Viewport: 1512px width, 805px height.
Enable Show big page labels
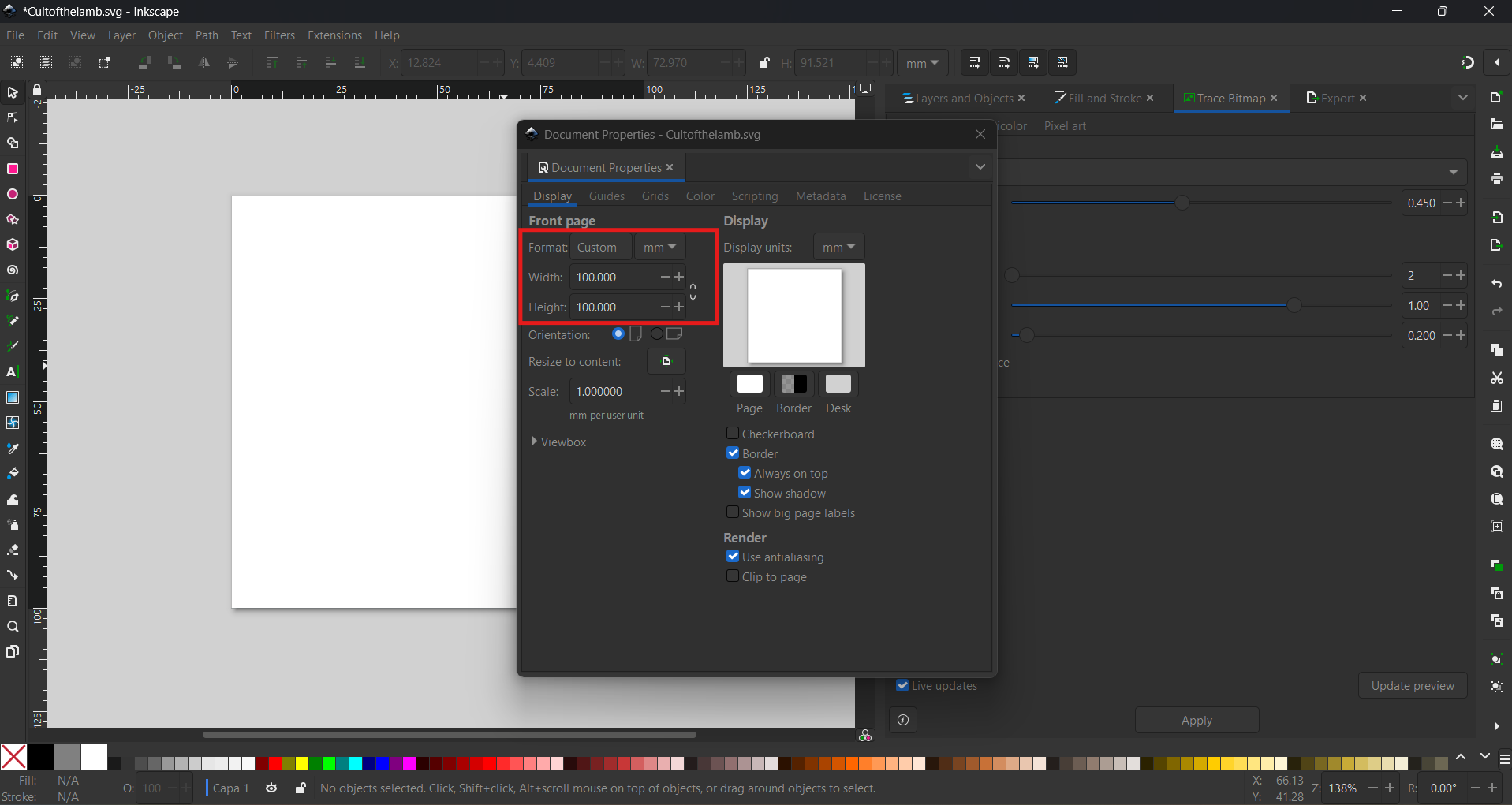(733, 512)
